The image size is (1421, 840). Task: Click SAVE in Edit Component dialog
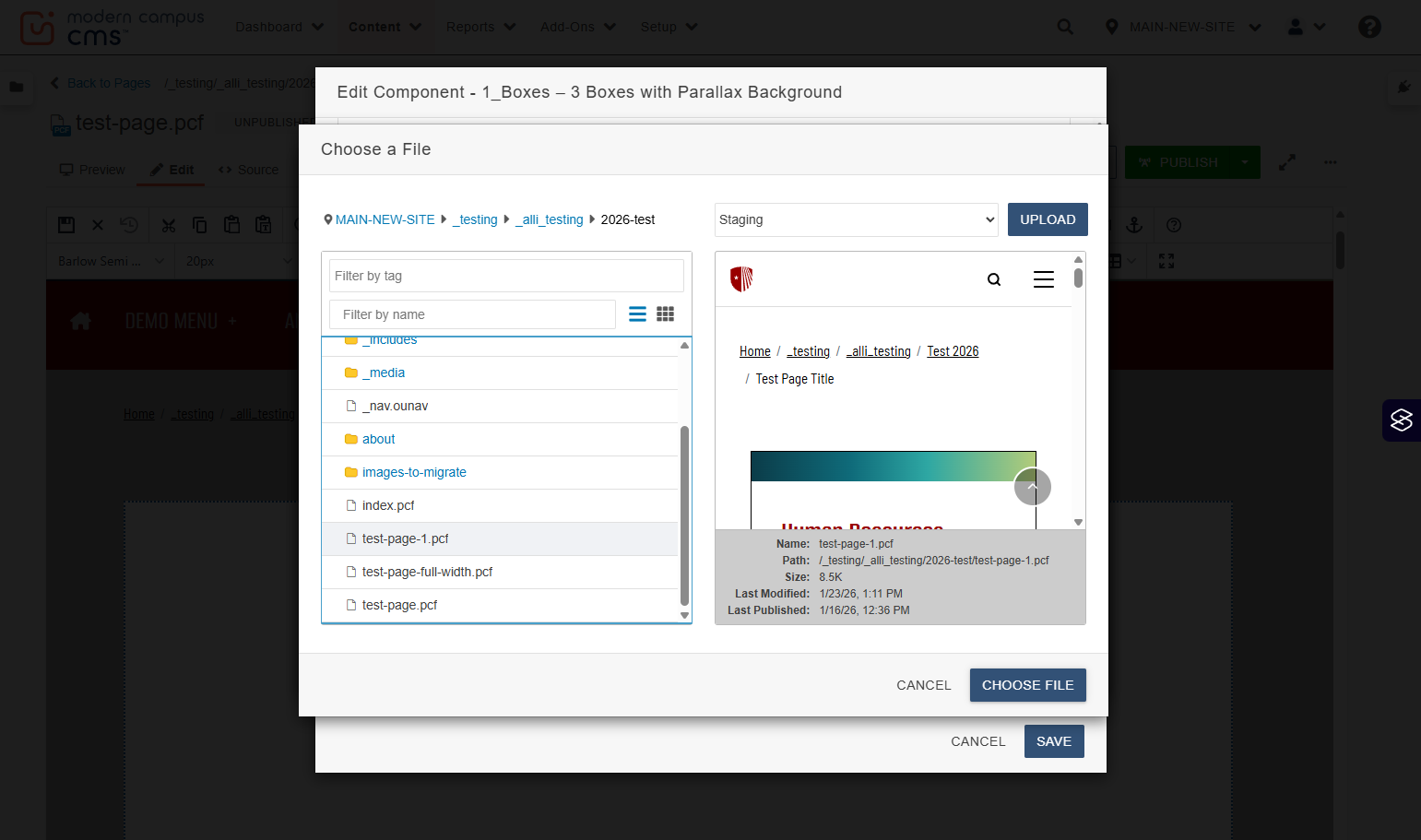pyautogui.click(x=1054, y=741)
